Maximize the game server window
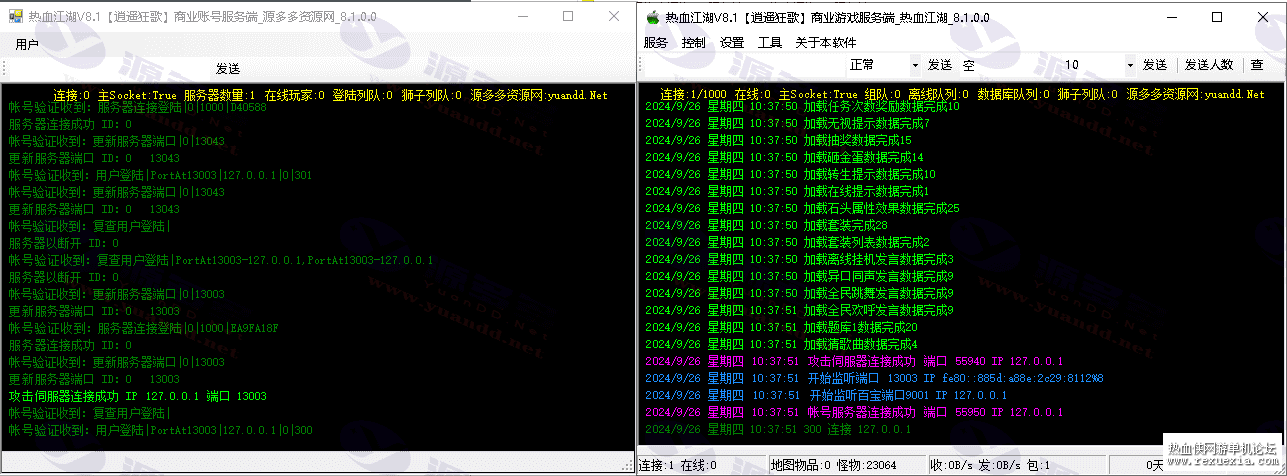Screen dimensions: 1287x476 [1217, 16]
